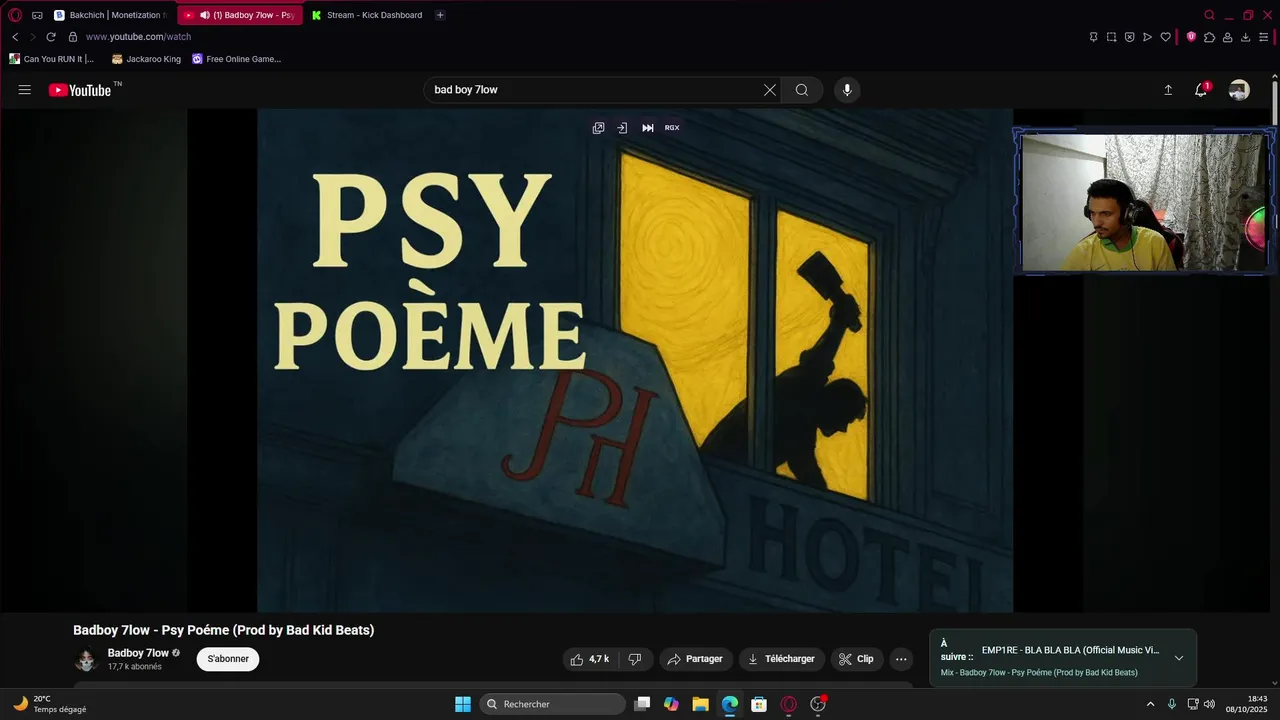Create a Clip with scissors button
The width and height of the screenshot is (1280, 720).
click(856, 659)
